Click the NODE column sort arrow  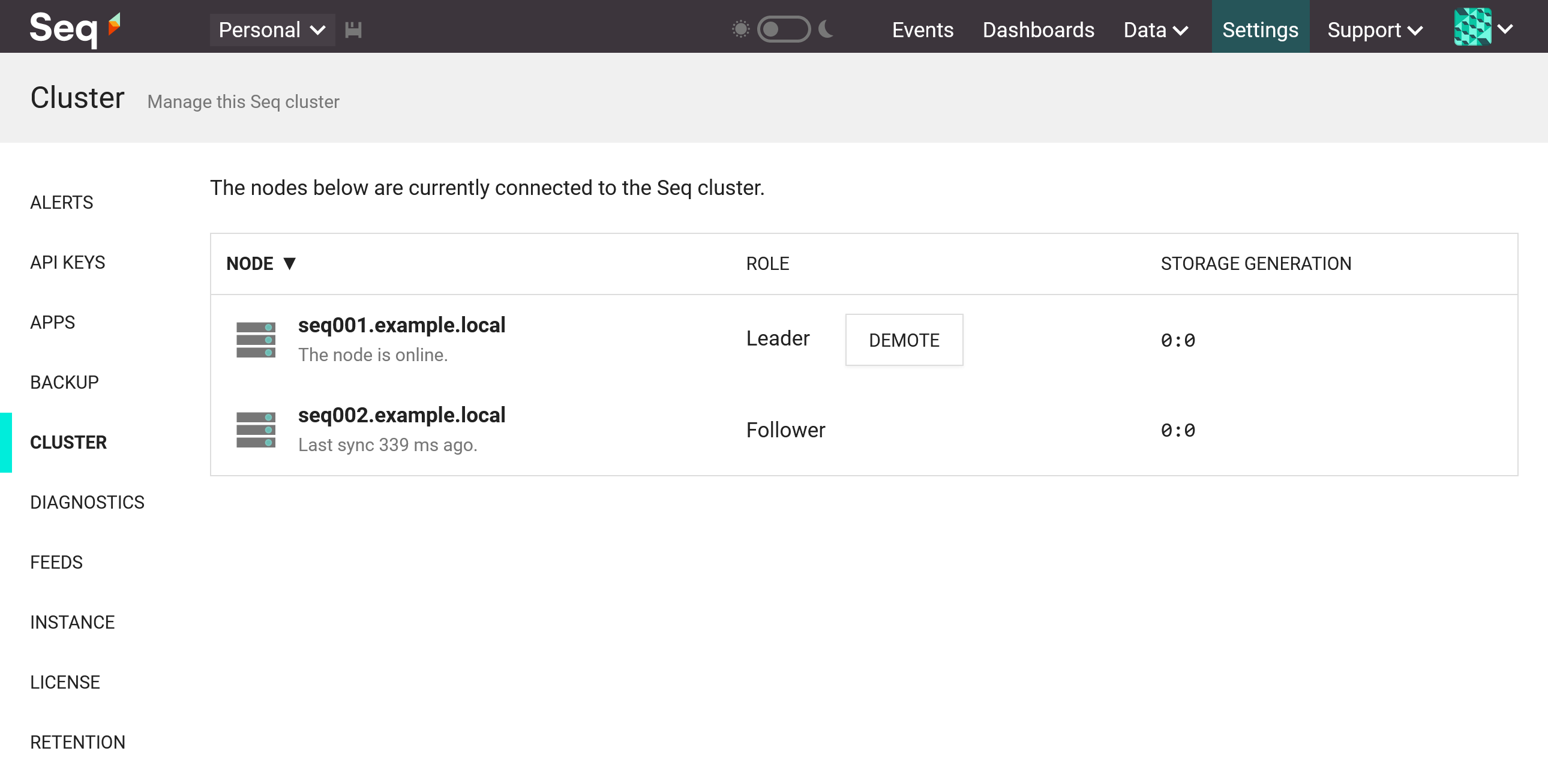[x=290, y=263]
